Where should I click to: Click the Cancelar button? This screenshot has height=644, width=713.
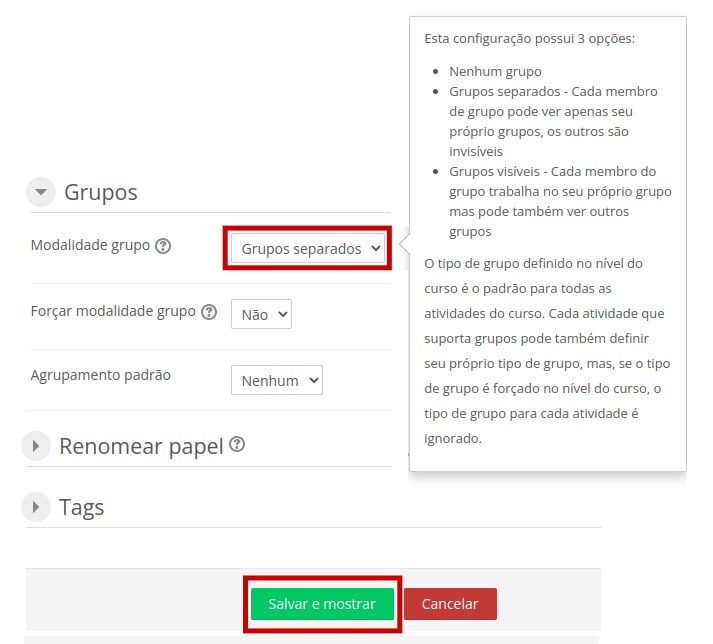click(x=450, y=604)
